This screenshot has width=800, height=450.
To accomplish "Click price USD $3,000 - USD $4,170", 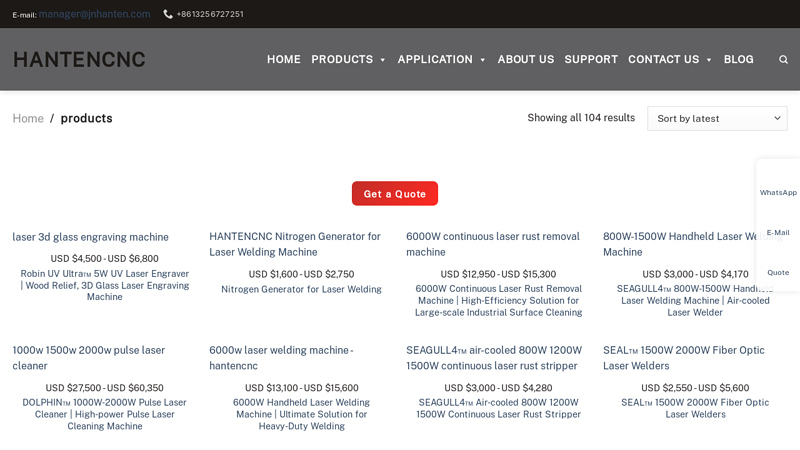I will 695,274.
